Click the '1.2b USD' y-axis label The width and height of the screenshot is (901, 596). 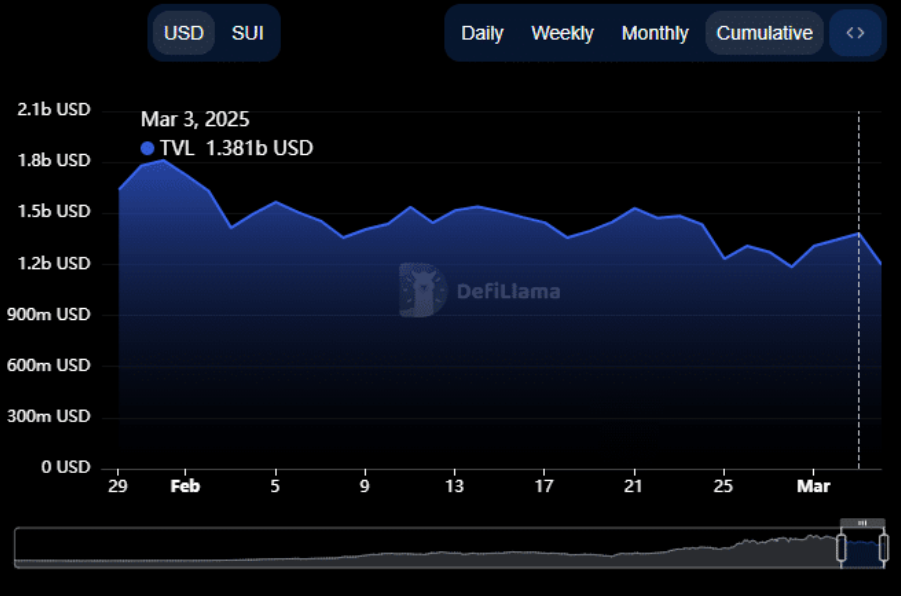click(54, 264)
